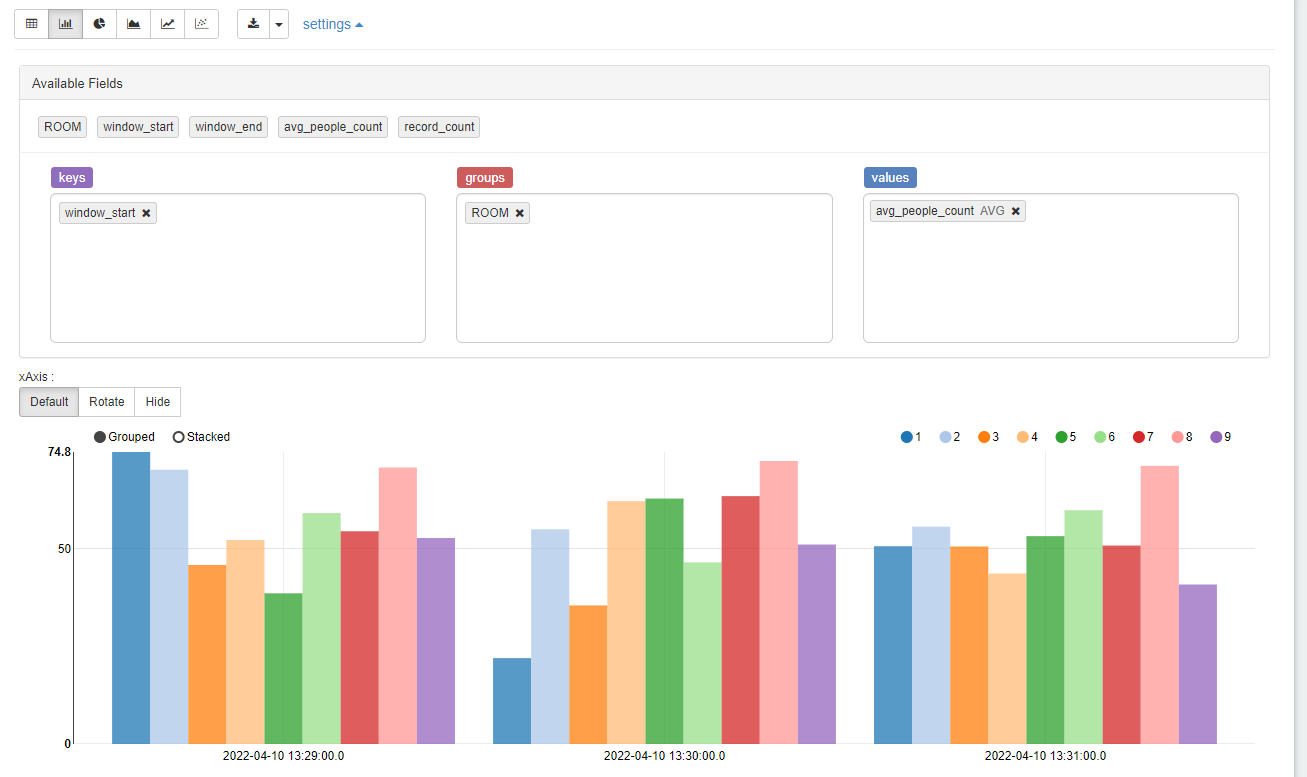The height and width of the screenshot is (777, 1307).
Task: Select the scatter chart view icon
Action: click(202, 24)
